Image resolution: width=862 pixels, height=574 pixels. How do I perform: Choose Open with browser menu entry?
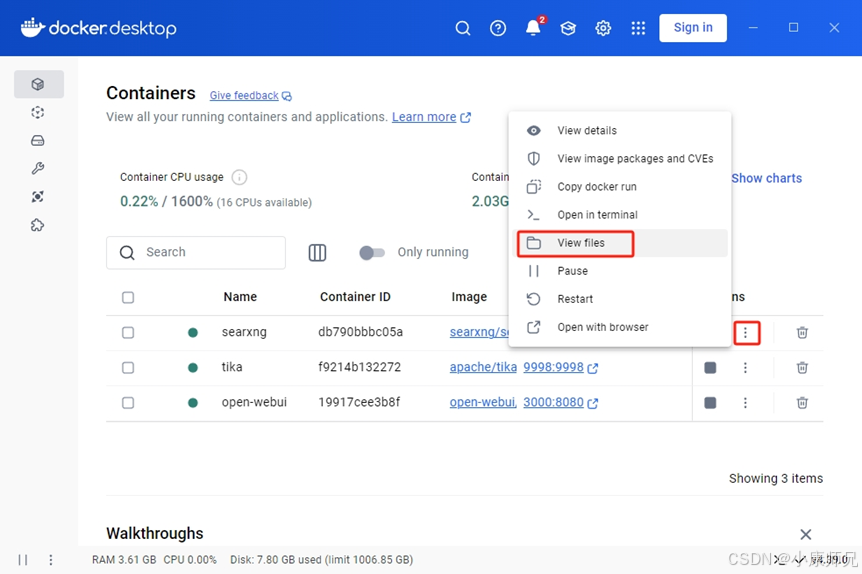620,327
